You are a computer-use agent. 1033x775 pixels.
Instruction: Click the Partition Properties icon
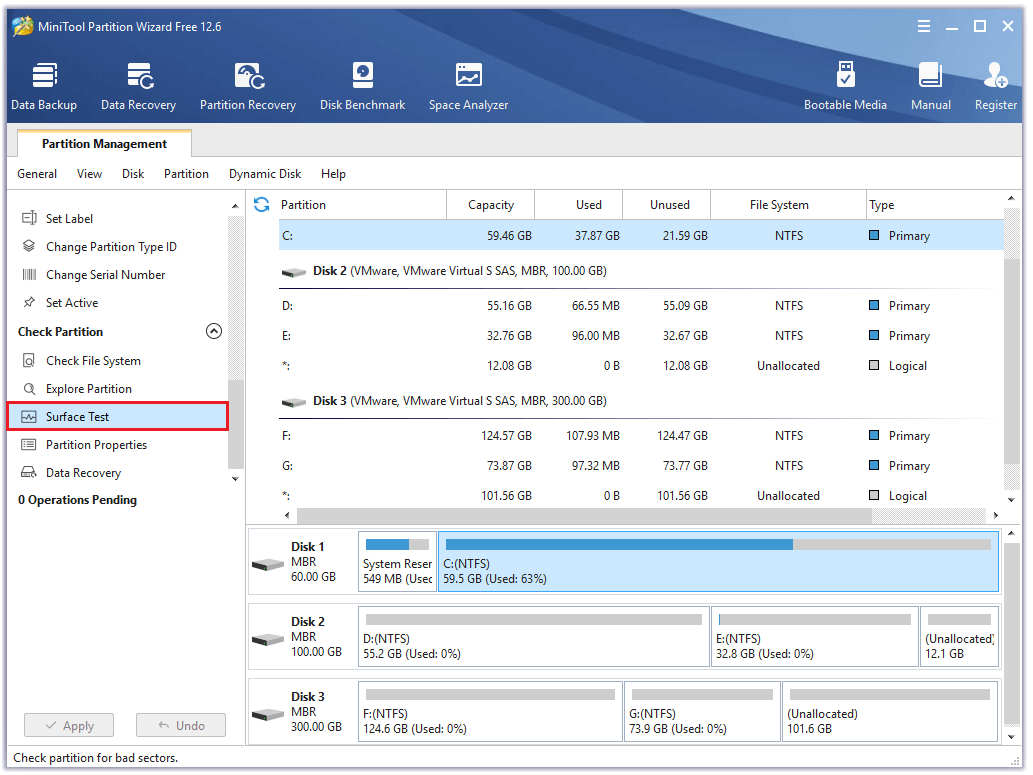[29, 445]
